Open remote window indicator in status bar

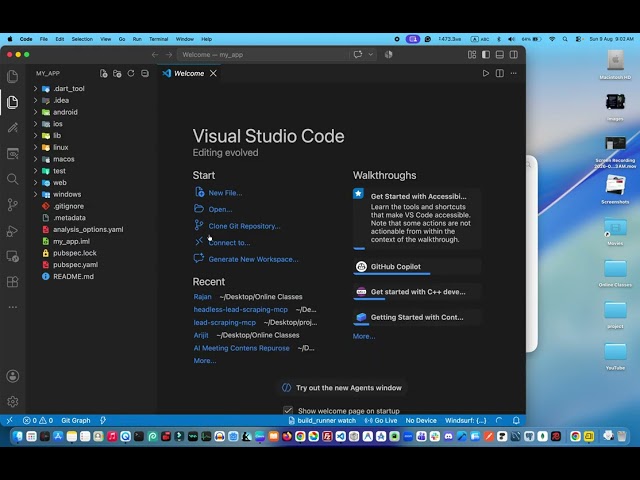tap(9, 420)
